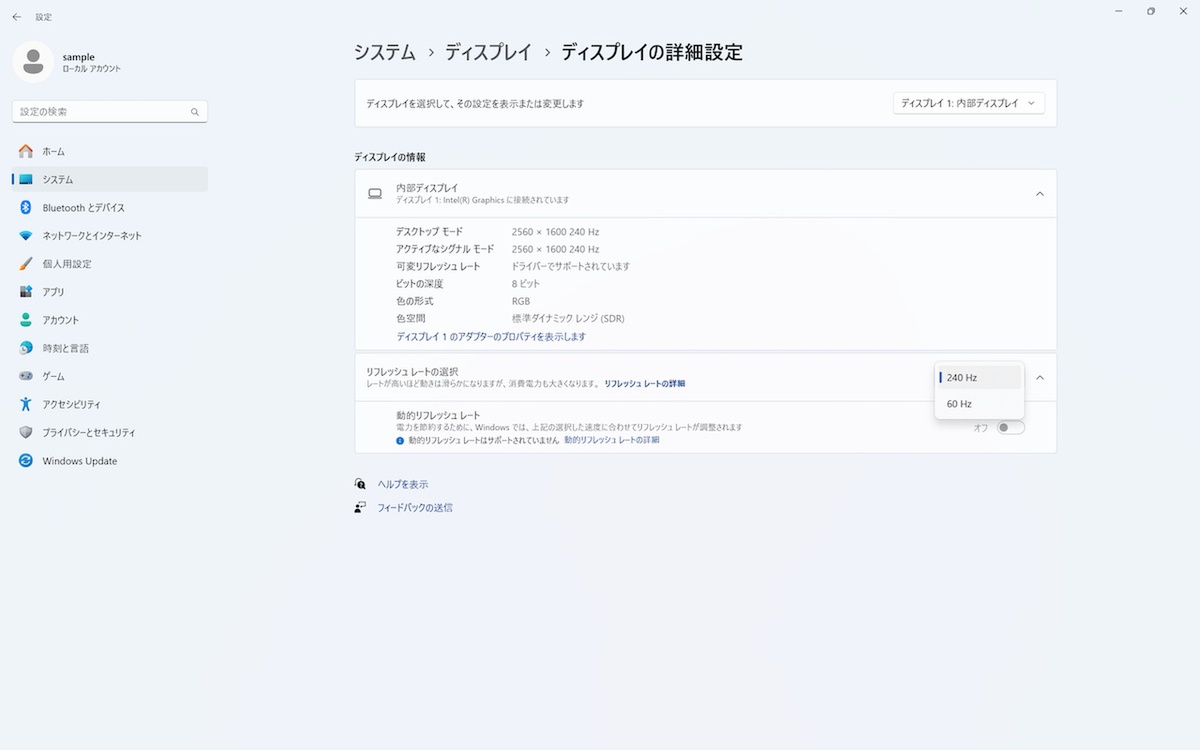Click the ヘルプを表示 help icon
1200x750 pixels.
(360, 484)
